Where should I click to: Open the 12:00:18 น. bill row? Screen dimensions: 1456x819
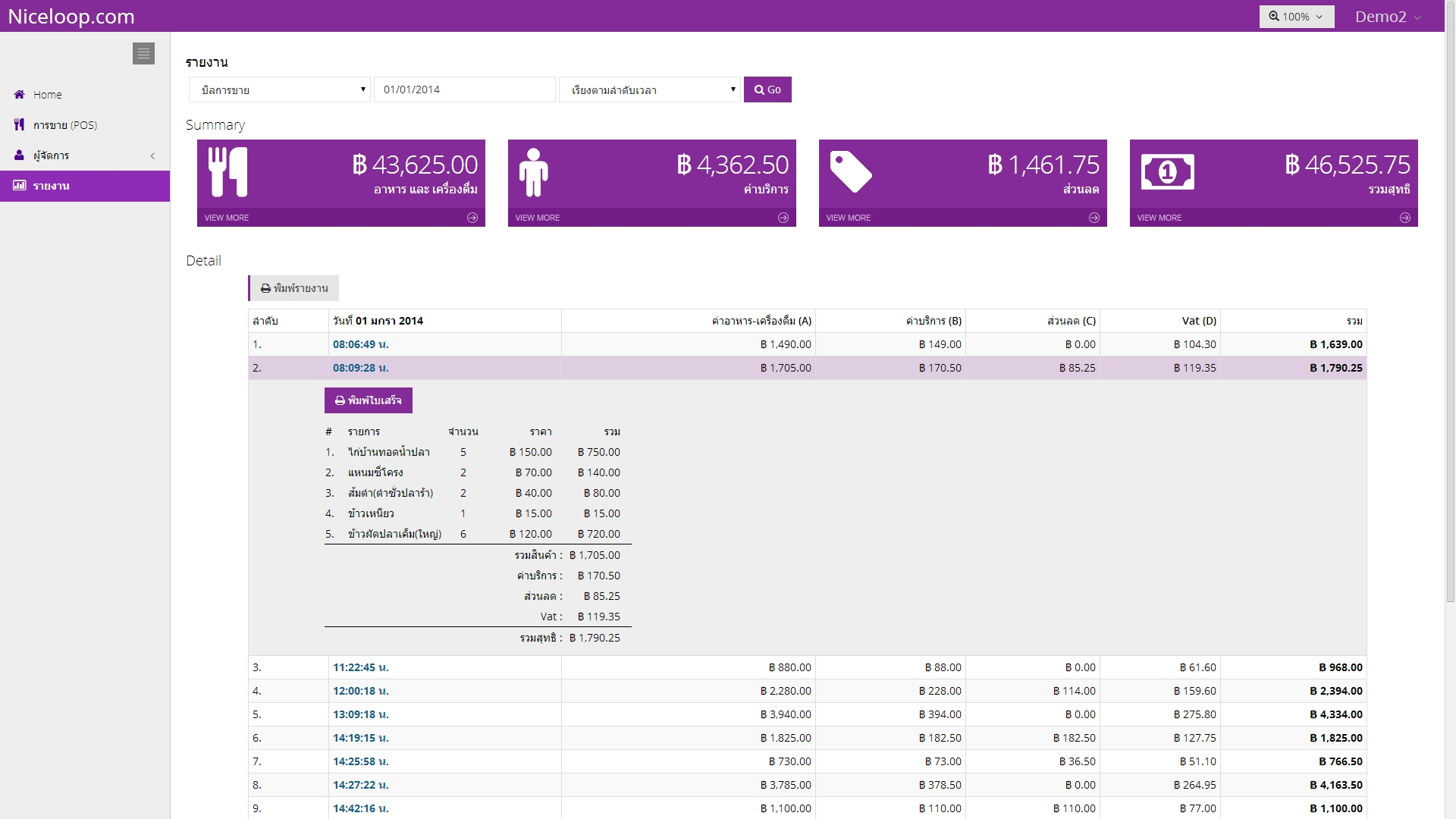pyautogui.click(x=807, y=691)
